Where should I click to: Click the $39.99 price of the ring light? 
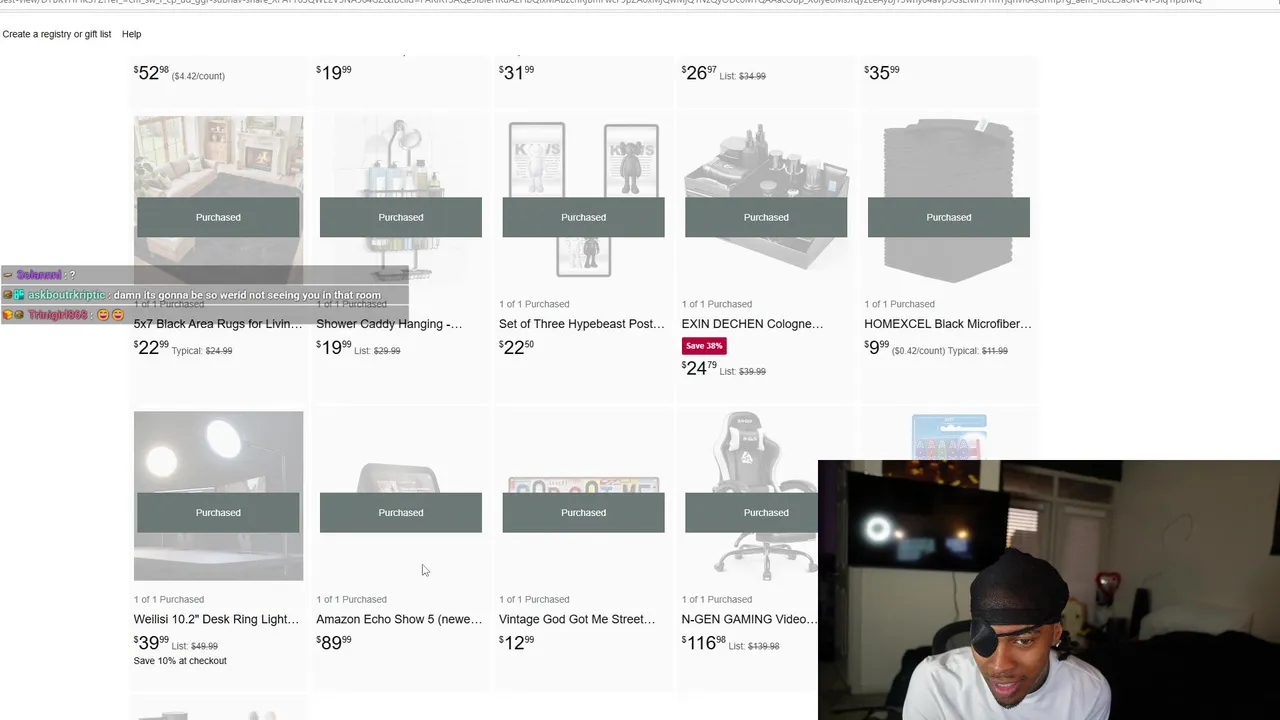pyautogui.click(x=151, y=642)
